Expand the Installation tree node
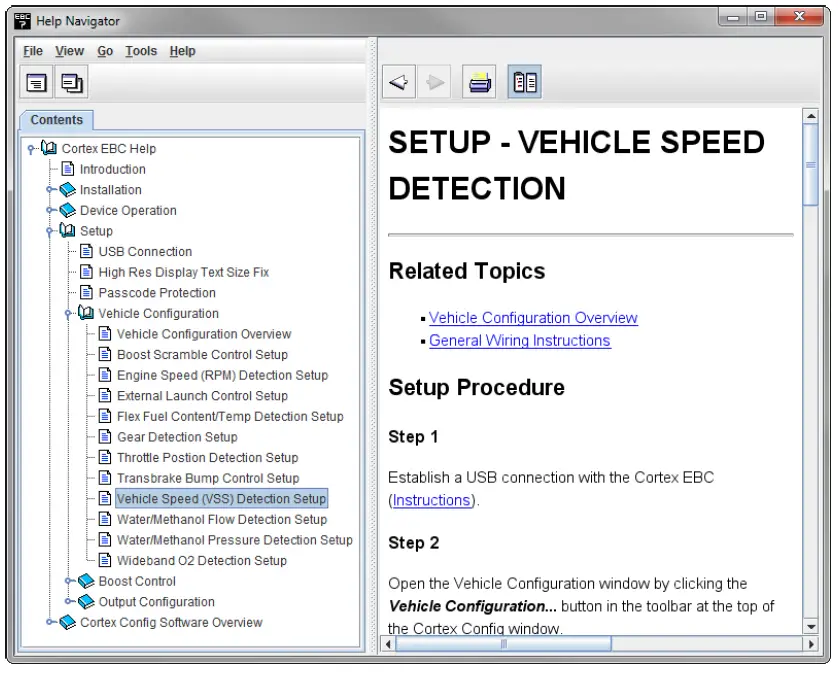Viewport: 840px width, 675px height. 49,190
